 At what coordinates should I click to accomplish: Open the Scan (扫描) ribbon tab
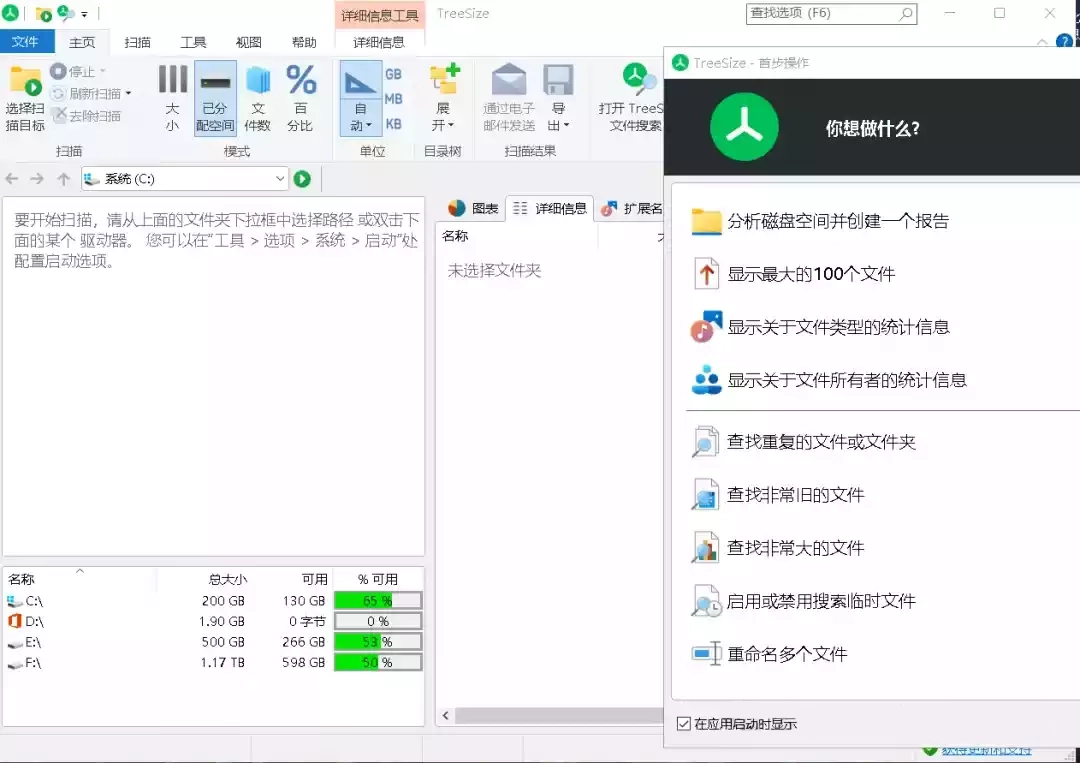(137, 42)
